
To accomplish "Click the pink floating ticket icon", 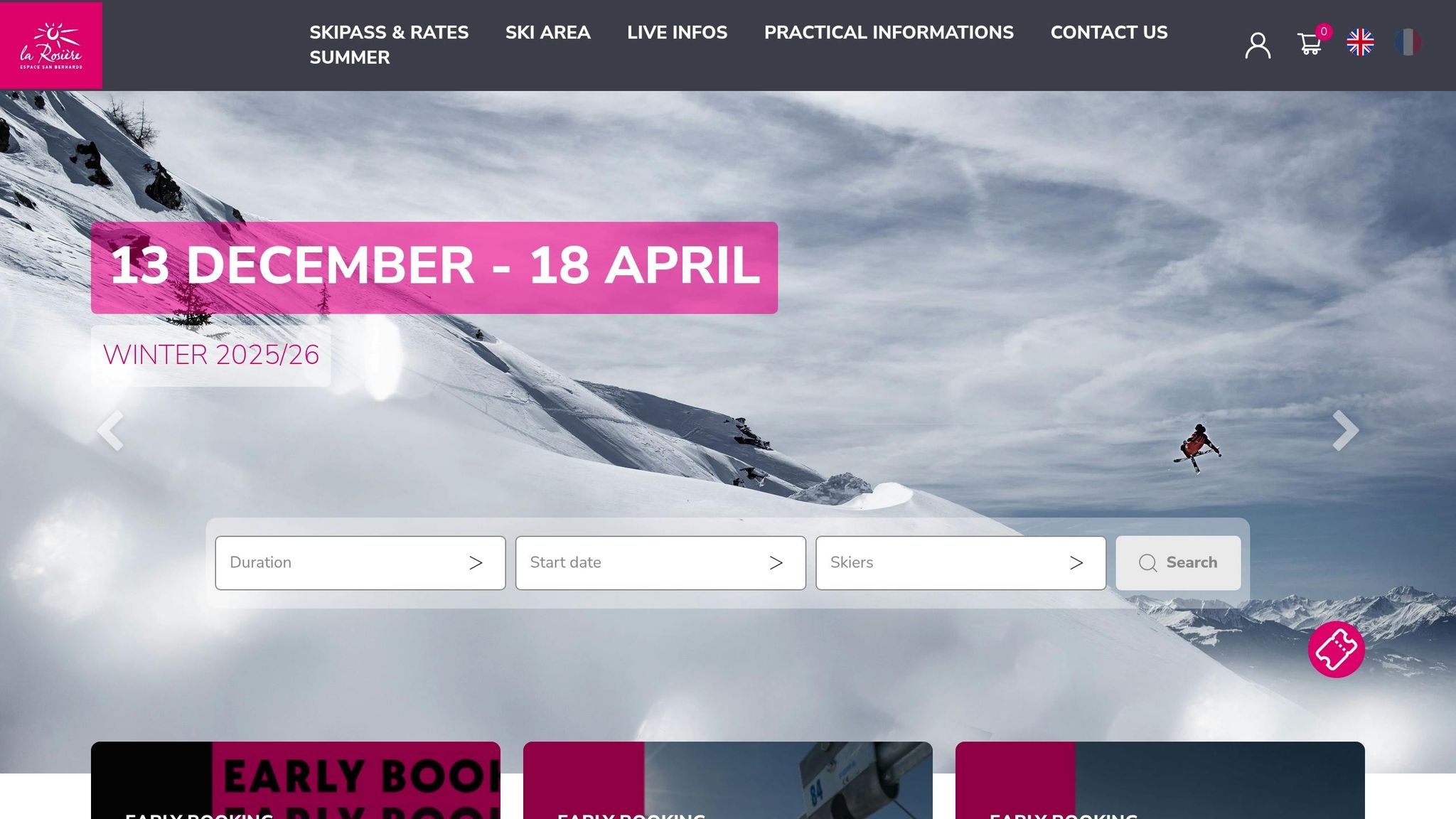I will tap(1336, 649).
